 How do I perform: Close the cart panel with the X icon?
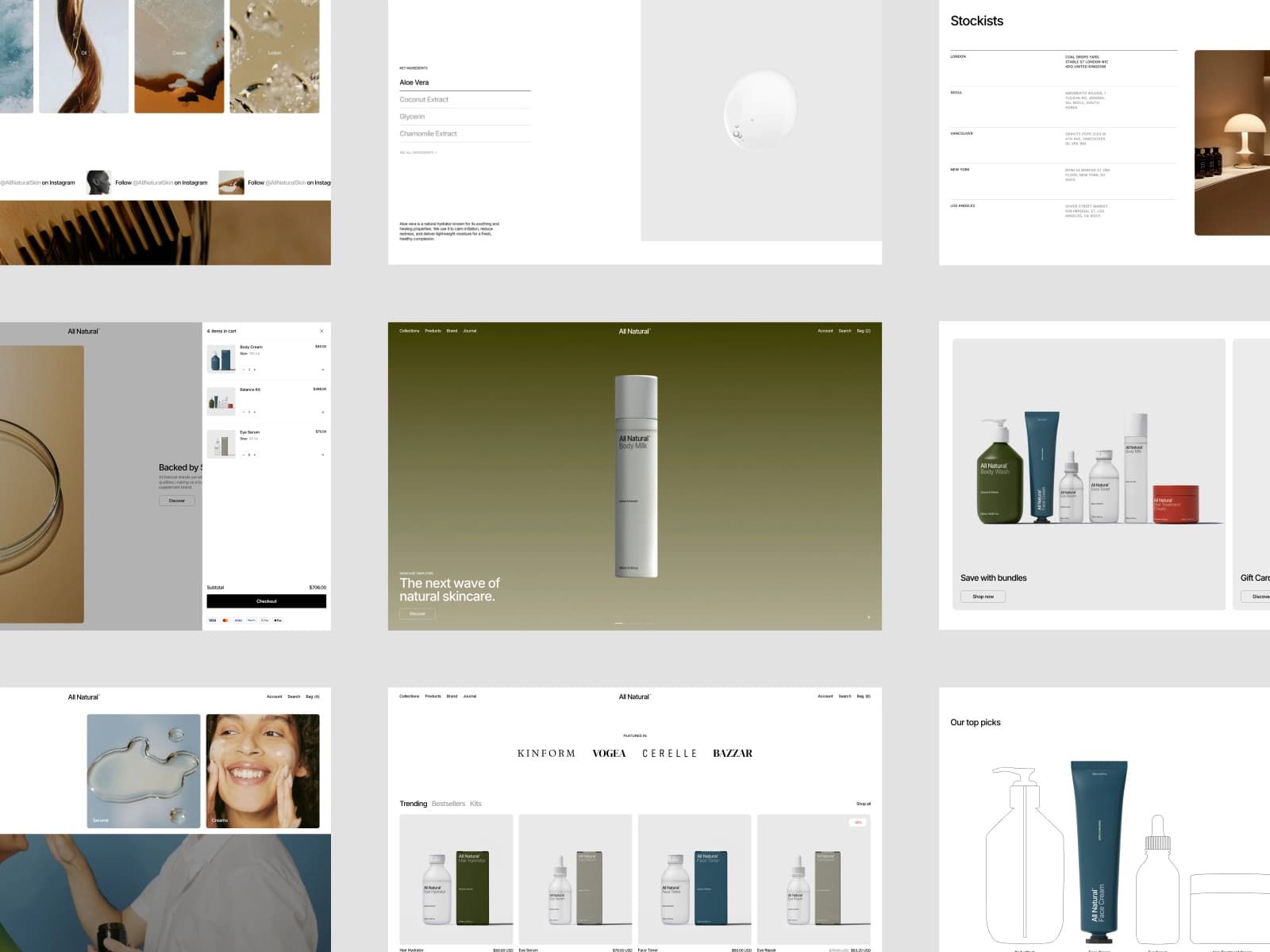322,331
